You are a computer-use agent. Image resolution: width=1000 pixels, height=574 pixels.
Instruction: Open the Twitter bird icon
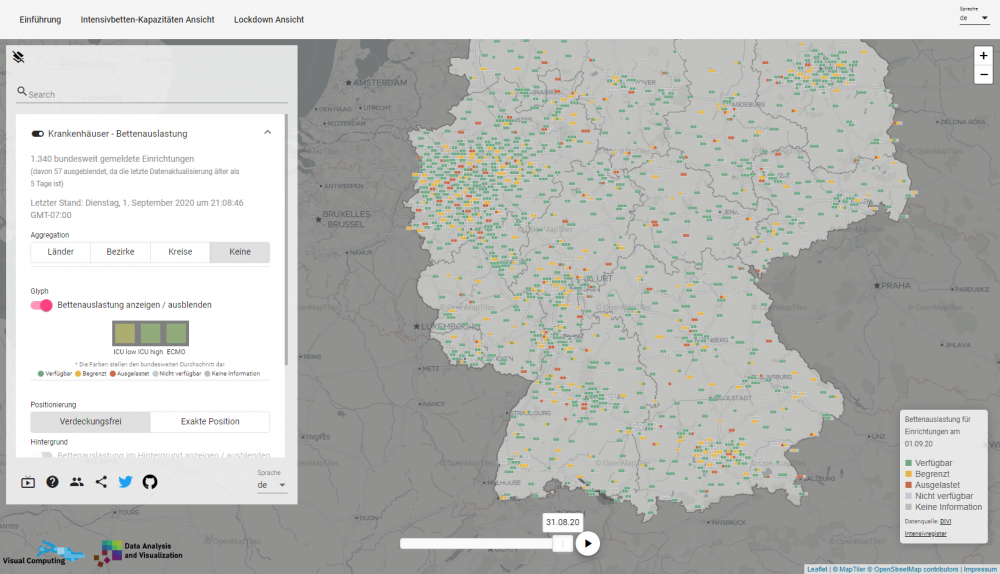[x=125, y=482]
